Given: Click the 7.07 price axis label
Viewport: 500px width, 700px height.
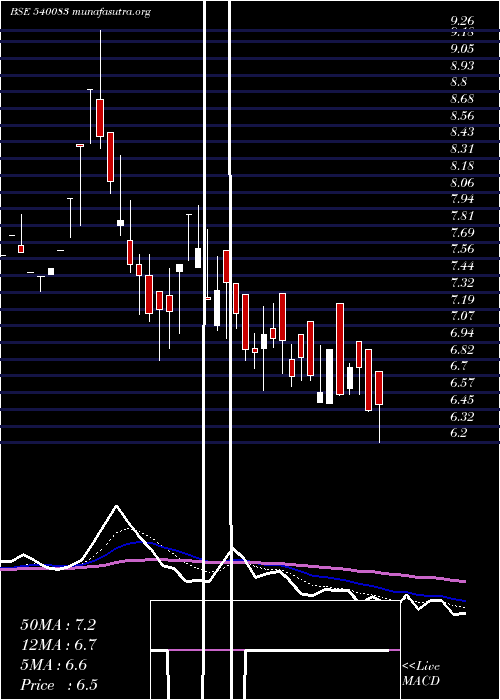Looking at the screenshot, I should [x=462, y=316].
